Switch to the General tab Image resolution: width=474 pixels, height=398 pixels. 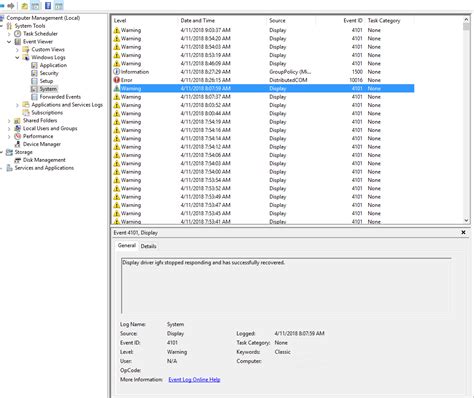[x=127, y=246]
